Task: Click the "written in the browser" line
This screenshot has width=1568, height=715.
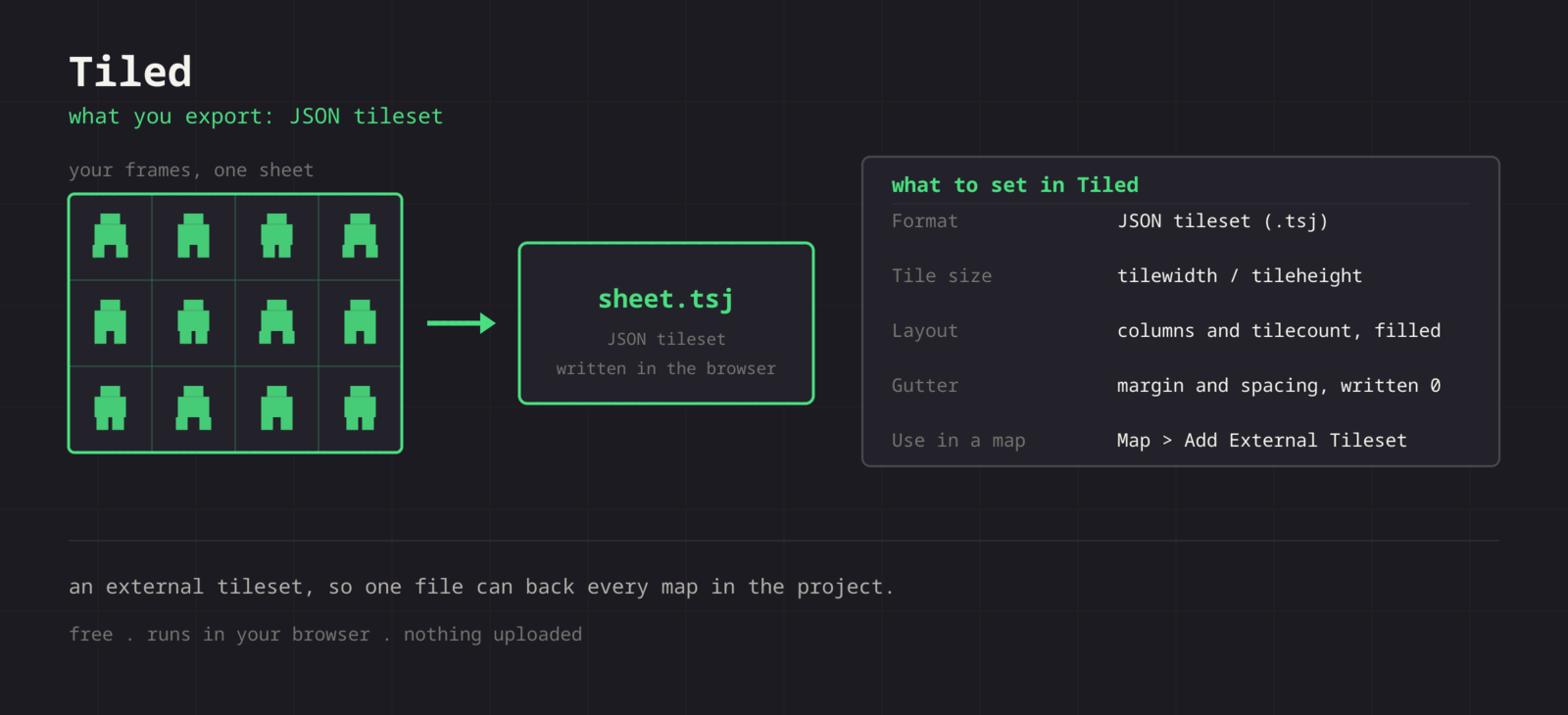Action: [666, 368]
